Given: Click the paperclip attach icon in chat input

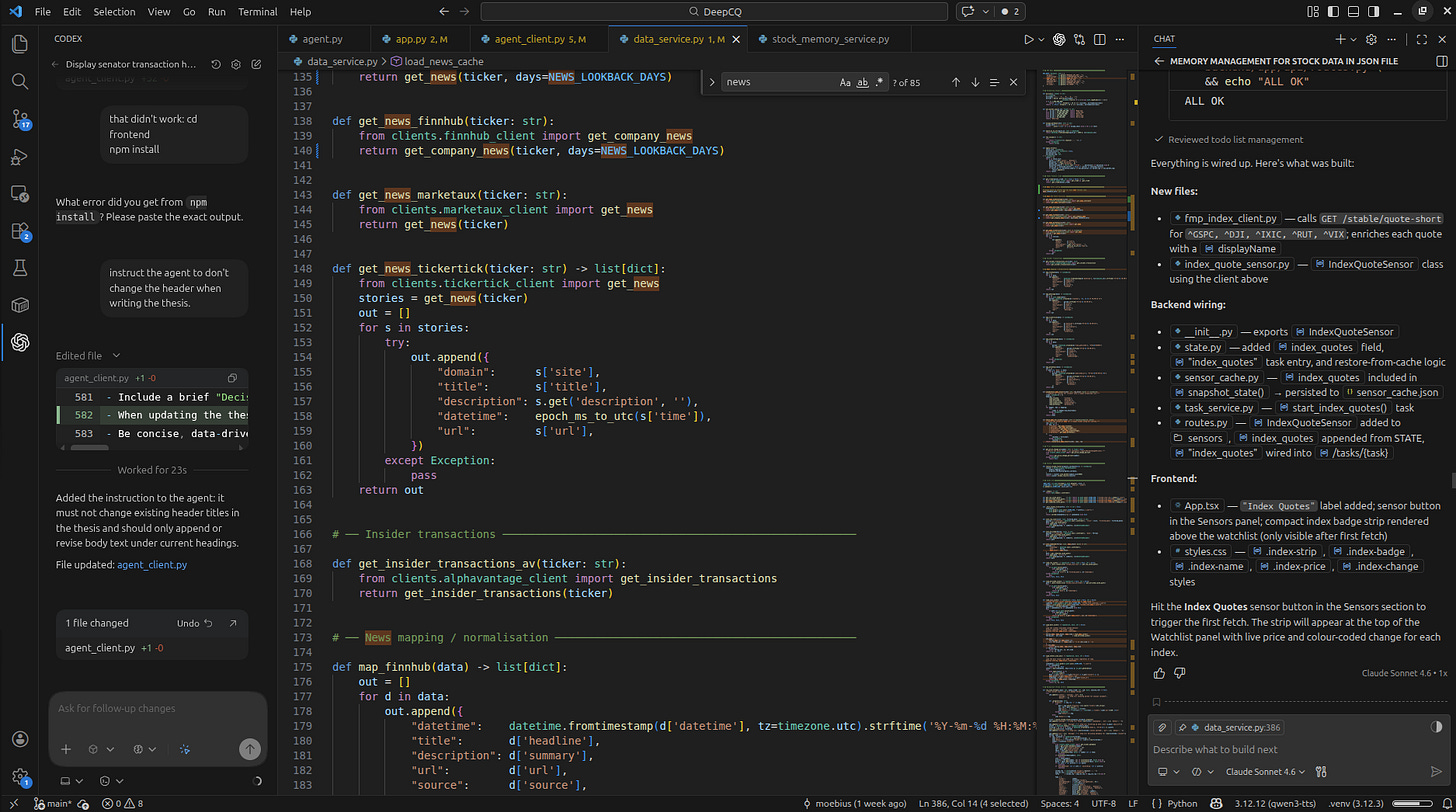Looking at the screenshot, I should [x=1162, y=728].
